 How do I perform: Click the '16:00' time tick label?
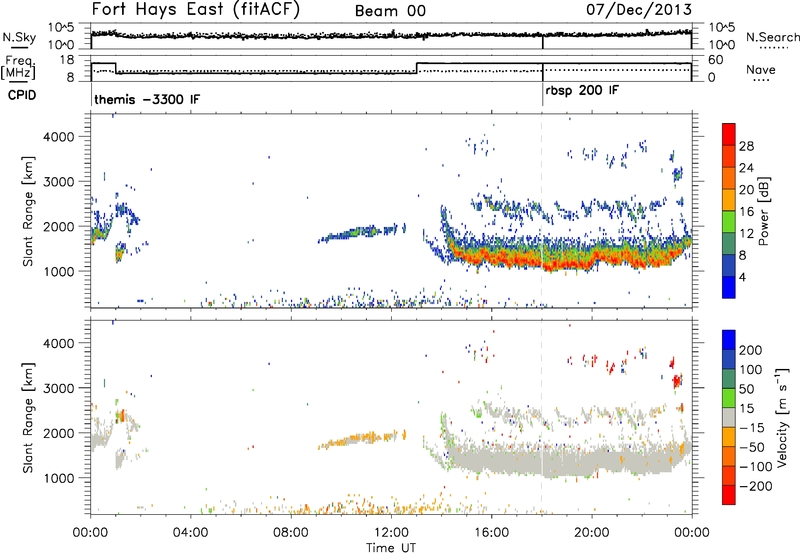(x=491, y=533)
